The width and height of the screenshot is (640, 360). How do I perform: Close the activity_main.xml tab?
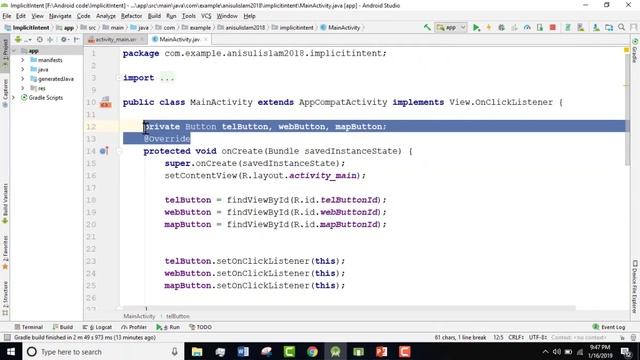[x=142, y=39]
